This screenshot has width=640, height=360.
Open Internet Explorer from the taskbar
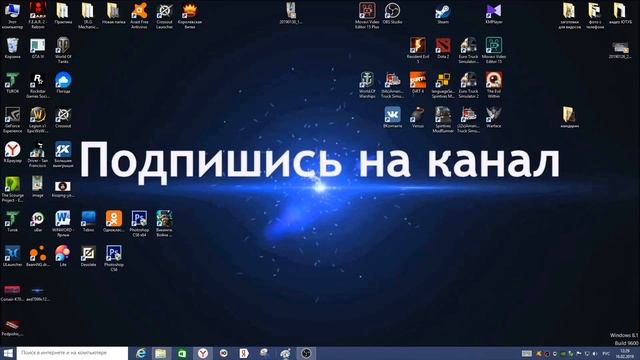(x=141, y=353)
